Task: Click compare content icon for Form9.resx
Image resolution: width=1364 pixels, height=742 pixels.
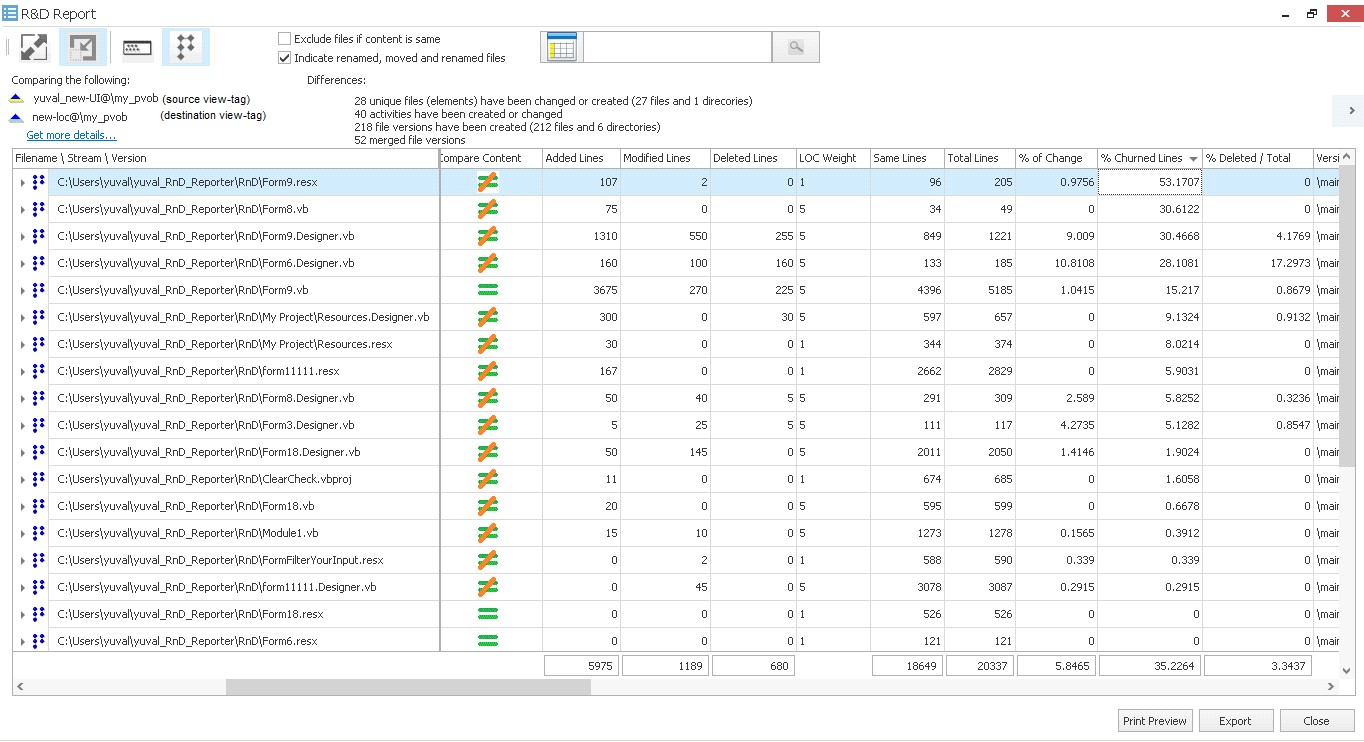Action: coord(488,183)
